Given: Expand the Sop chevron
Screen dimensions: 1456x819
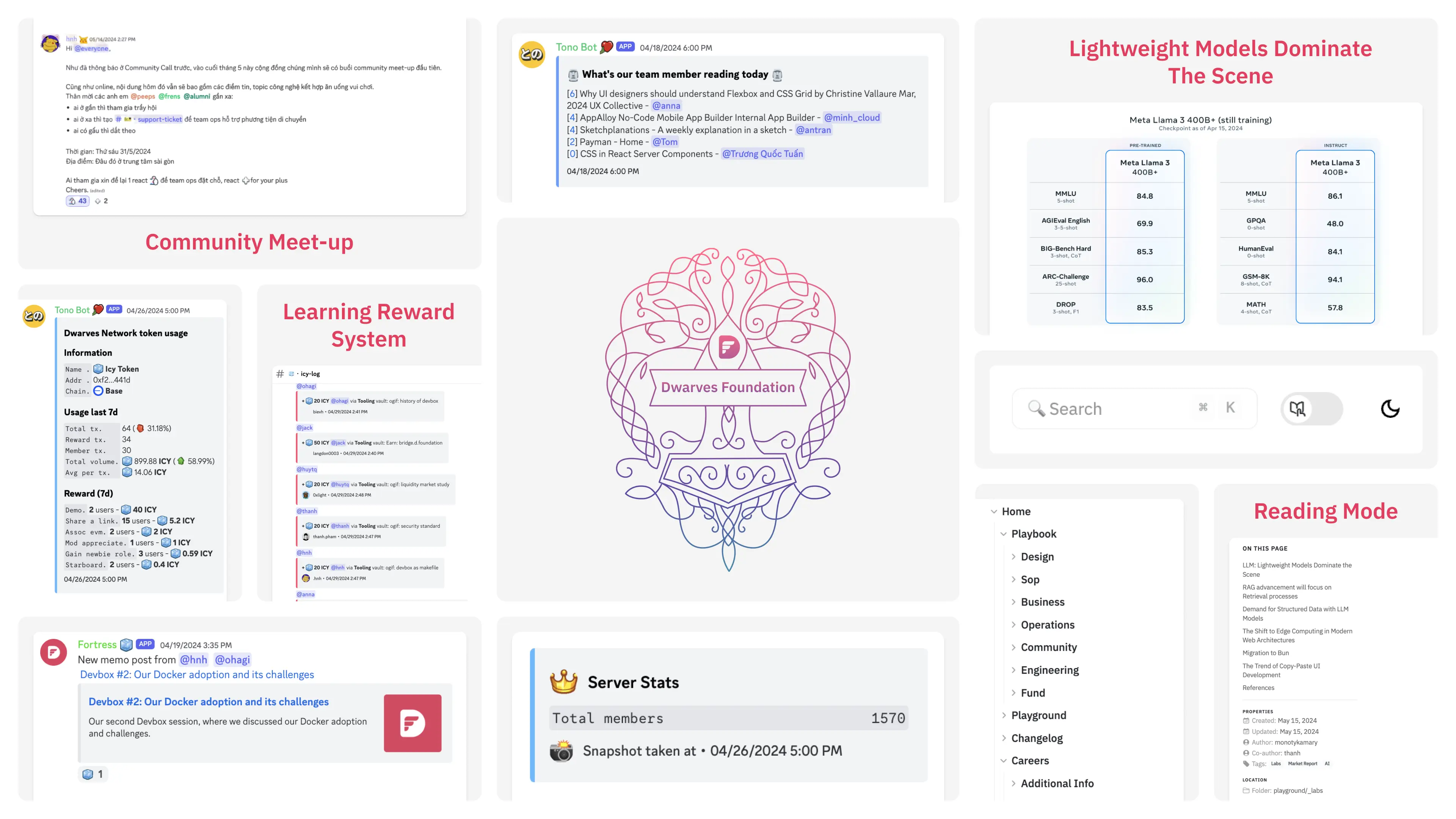Looking at the screenshot, I should tap(1013, 579).
